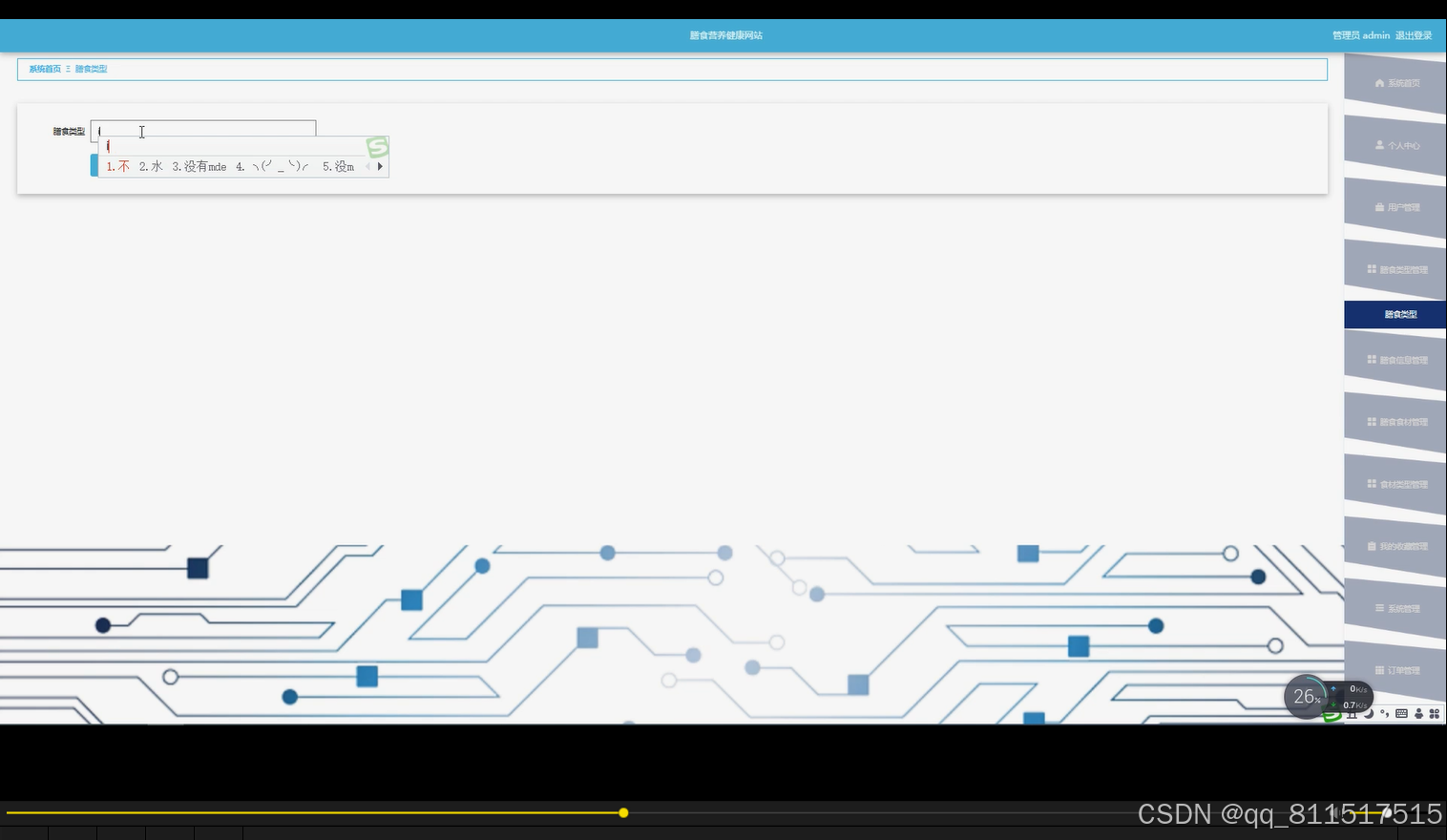Choose IME candidate 1 不

tap(117, 166)
